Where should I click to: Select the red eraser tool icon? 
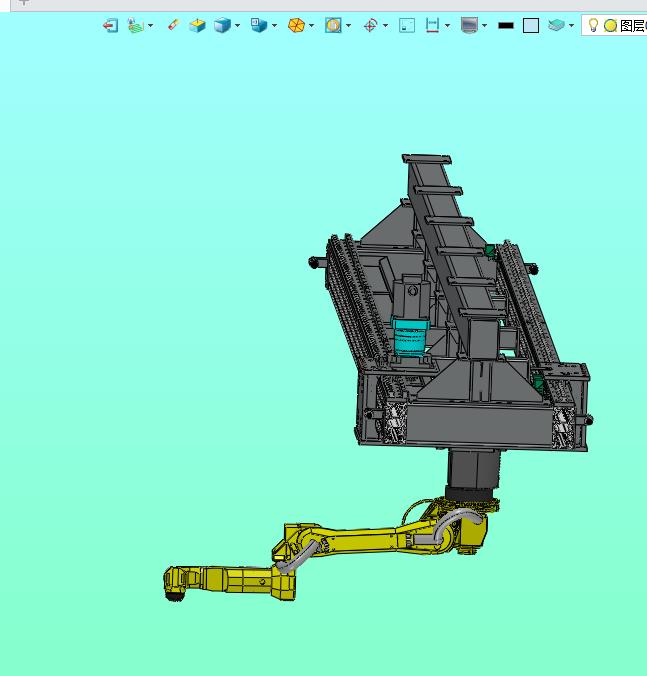[173, 25]
